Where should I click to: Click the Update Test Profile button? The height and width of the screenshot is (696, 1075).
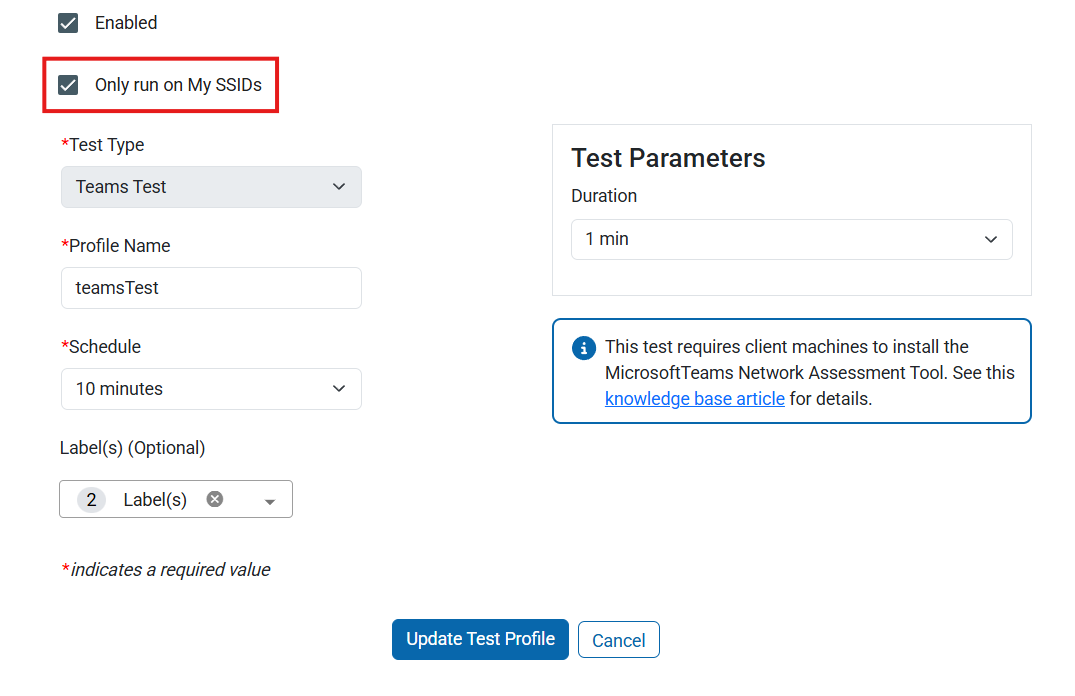480,640
